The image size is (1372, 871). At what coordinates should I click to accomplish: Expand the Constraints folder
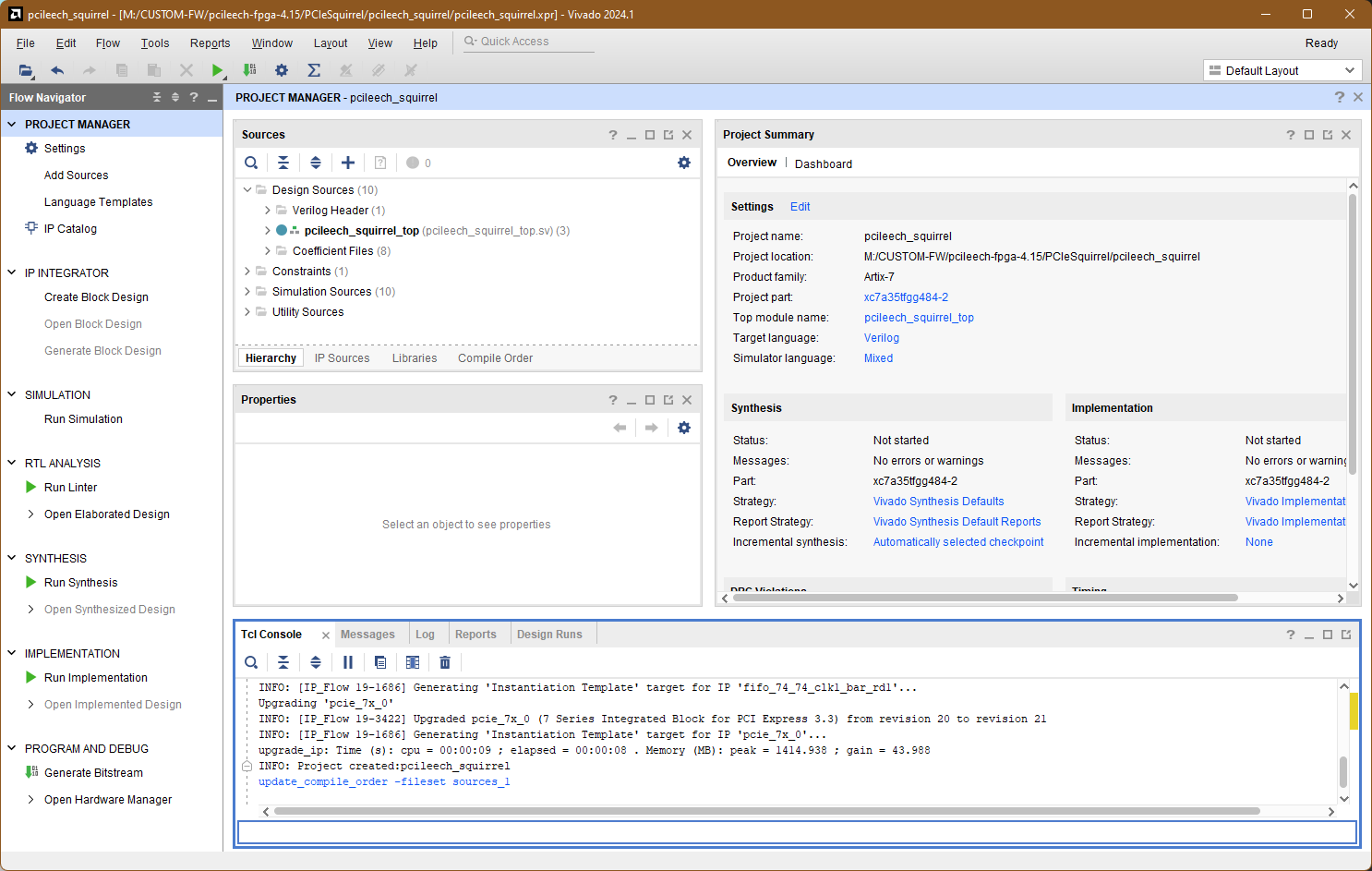tap(247, 272)
